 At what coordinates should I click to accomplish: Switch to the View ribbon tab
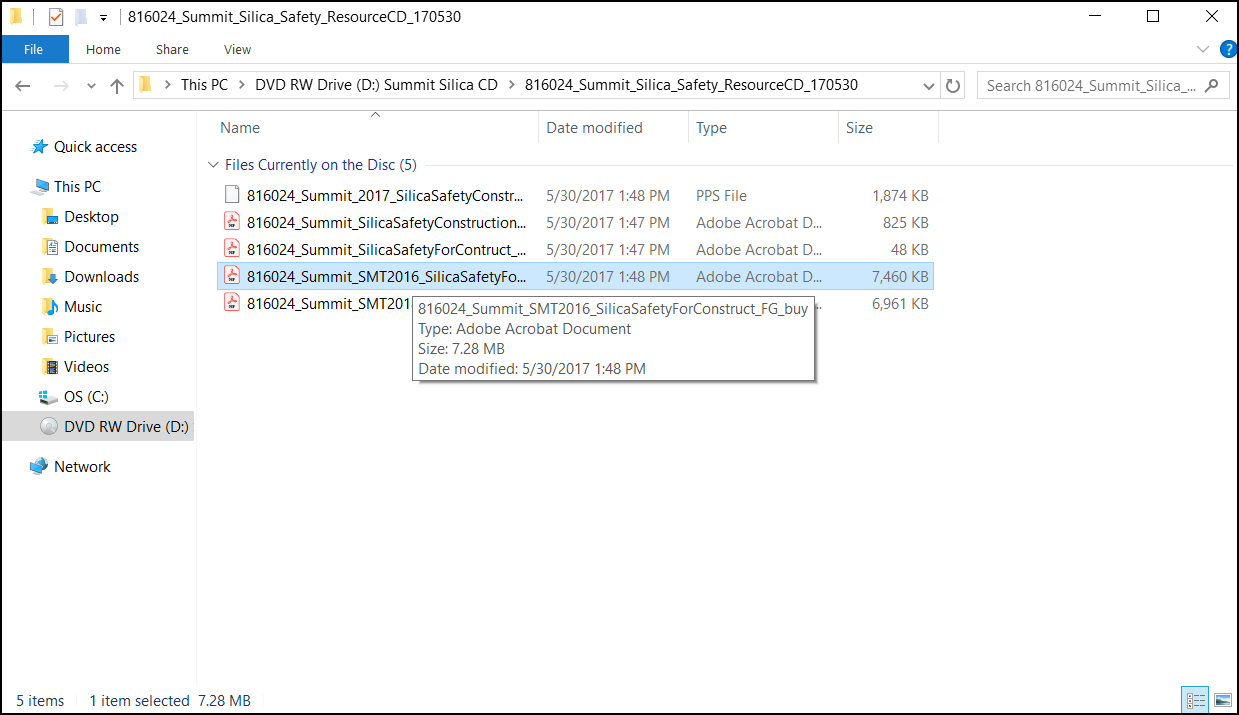tap(237, 49)
